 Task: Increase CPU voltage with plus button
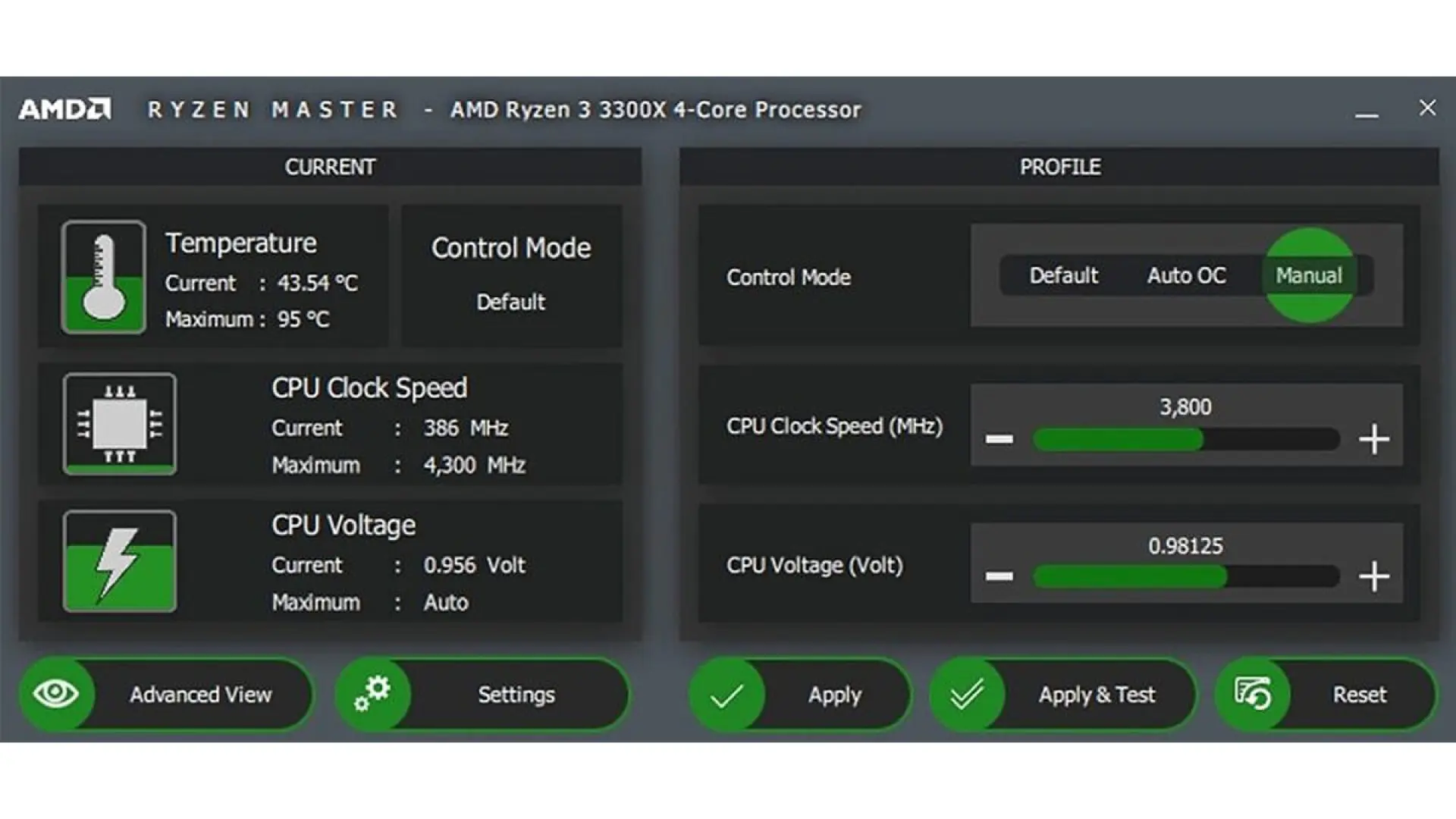(x=1373, y=576)
